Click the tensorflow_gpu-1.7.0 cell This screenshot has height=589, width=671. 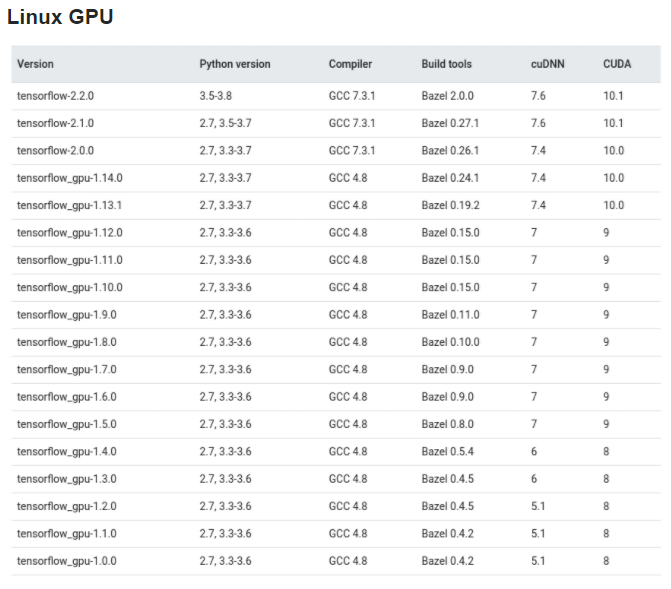[x=67, y=370]
